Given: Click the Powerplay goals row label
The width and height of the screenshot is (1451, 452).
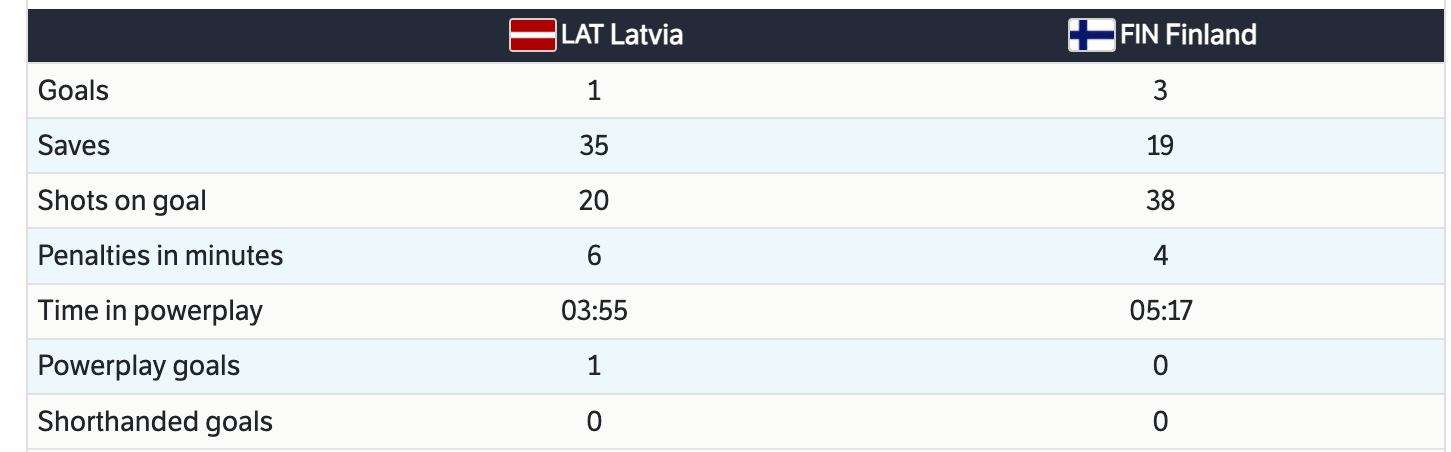Looking at the screenshot, I should point(139,366).
